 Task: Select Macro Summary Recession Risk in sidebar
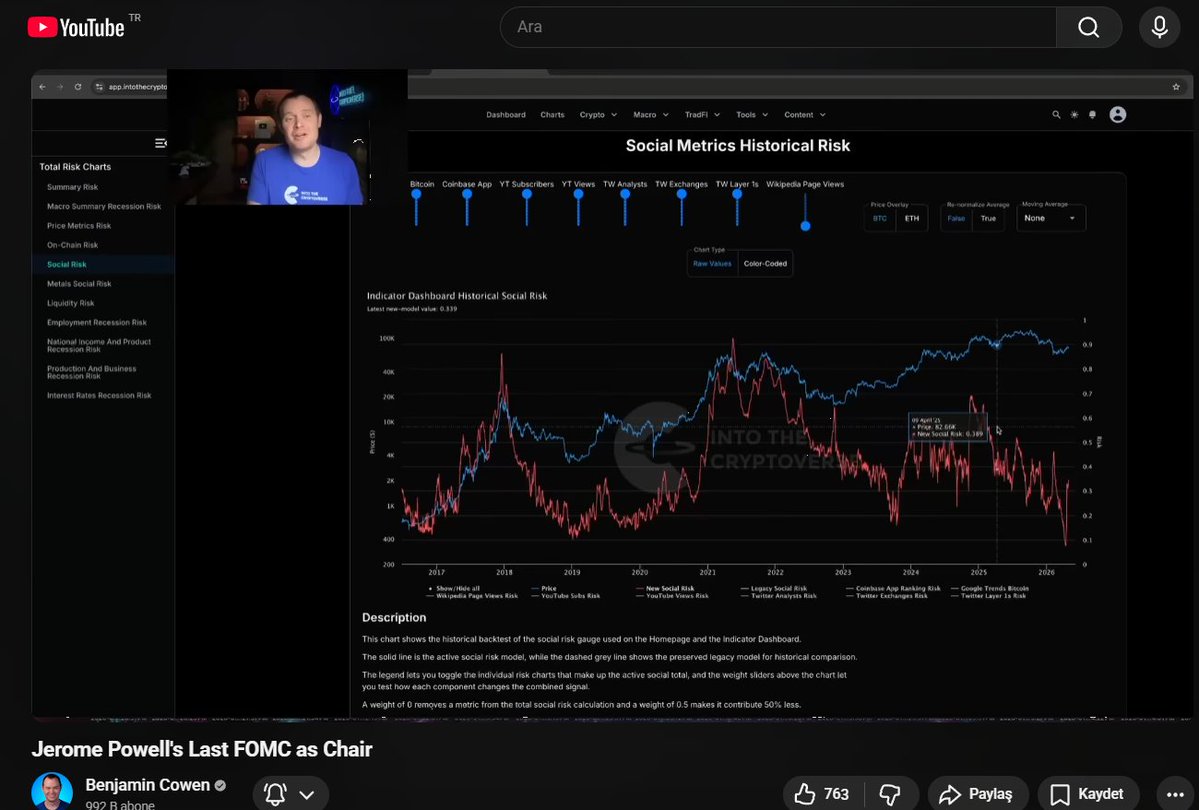coord(103,207)
